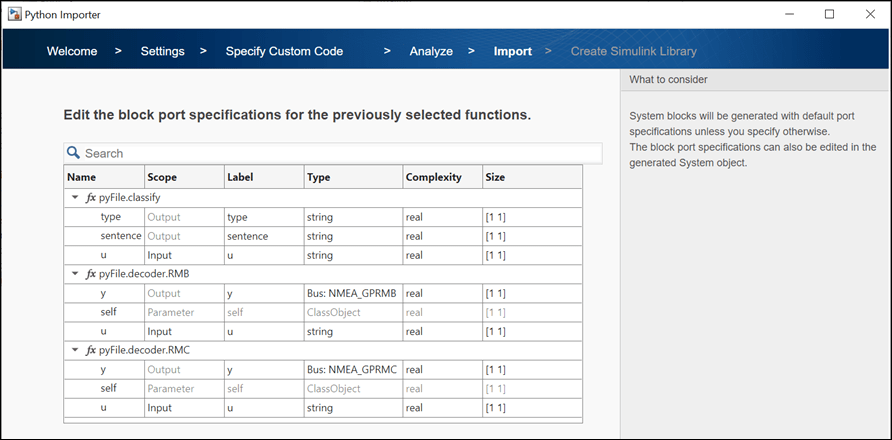Go to the Welcome step
The height and width of the screenshot is (440, 892).
pos(72,51)
